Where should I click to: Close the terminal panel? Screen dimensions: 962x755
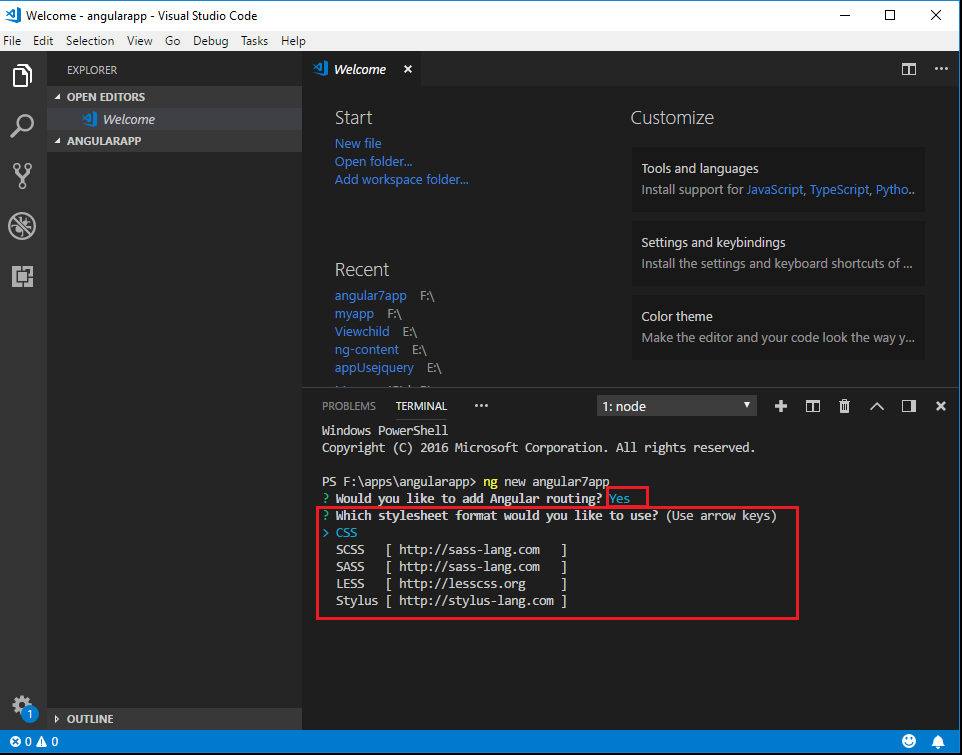tap(941, 406)
